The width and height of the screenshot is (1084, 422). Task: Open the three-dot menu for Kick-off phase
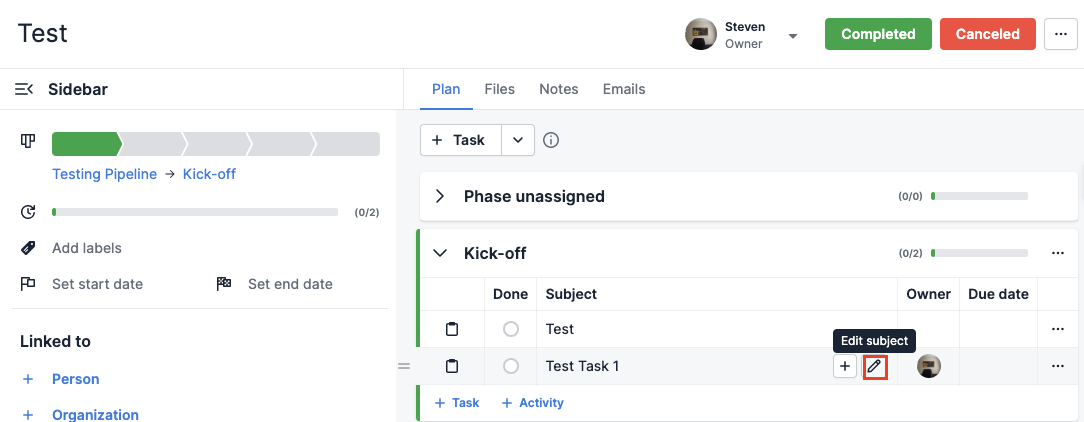click(1057, 253)
